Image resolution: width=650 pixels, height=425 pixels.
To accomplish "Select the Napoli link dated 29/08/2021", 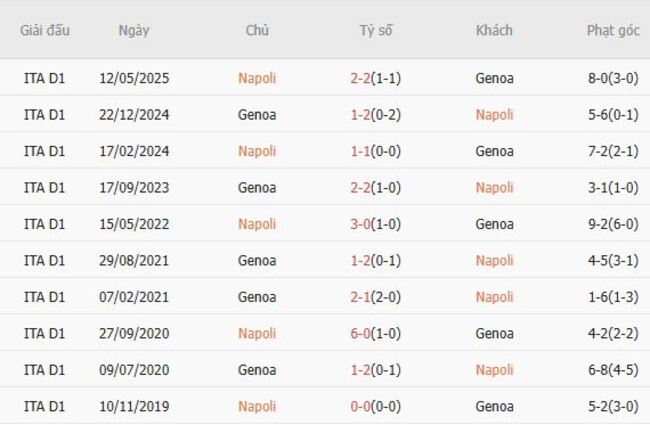I will pyautogui.click(x=494, y=260).
